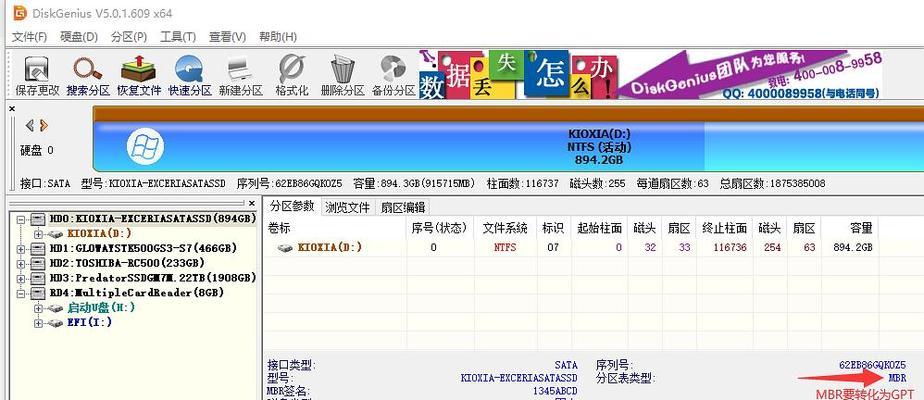Screen dimensions: 924x400
Task: Expand the KIOXIA(D:) partition node in tree
Action: click(x=39, y=234)
